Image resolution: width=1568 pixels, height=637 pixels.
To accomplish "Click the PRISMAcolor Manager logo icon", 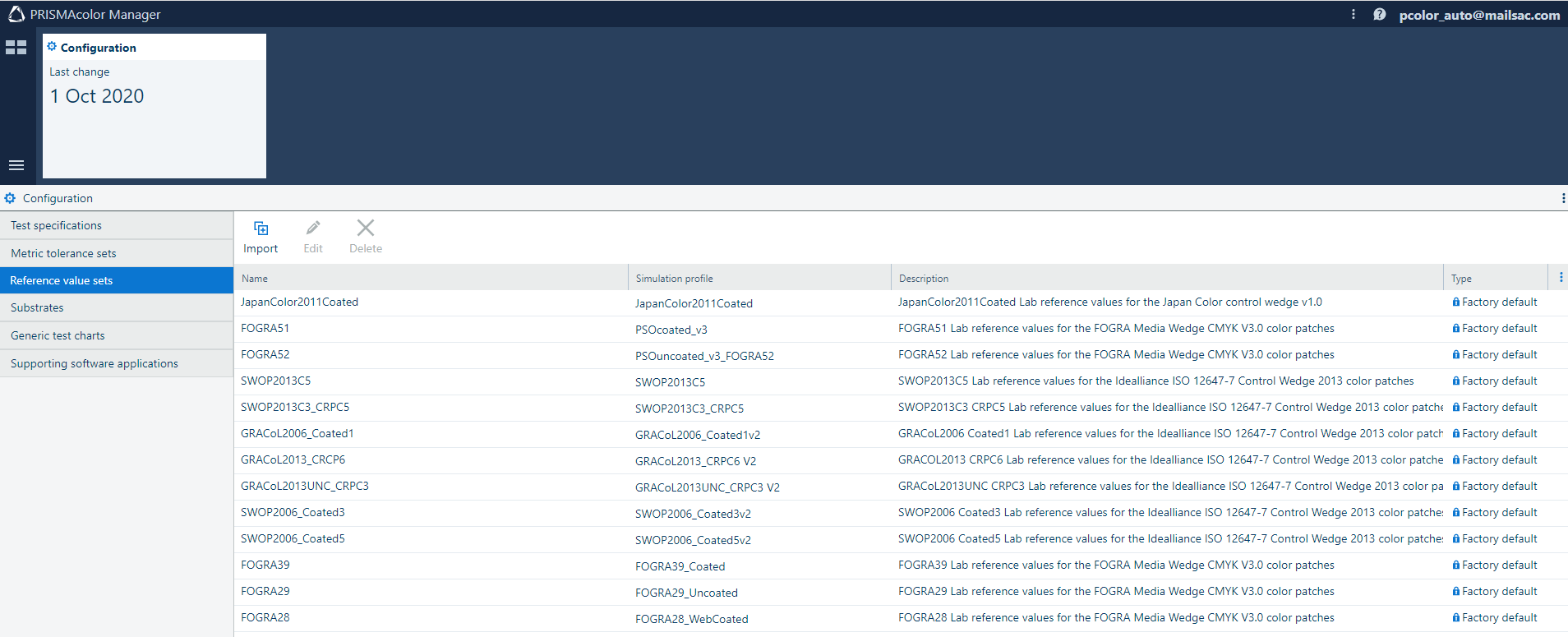I will 16,15.
